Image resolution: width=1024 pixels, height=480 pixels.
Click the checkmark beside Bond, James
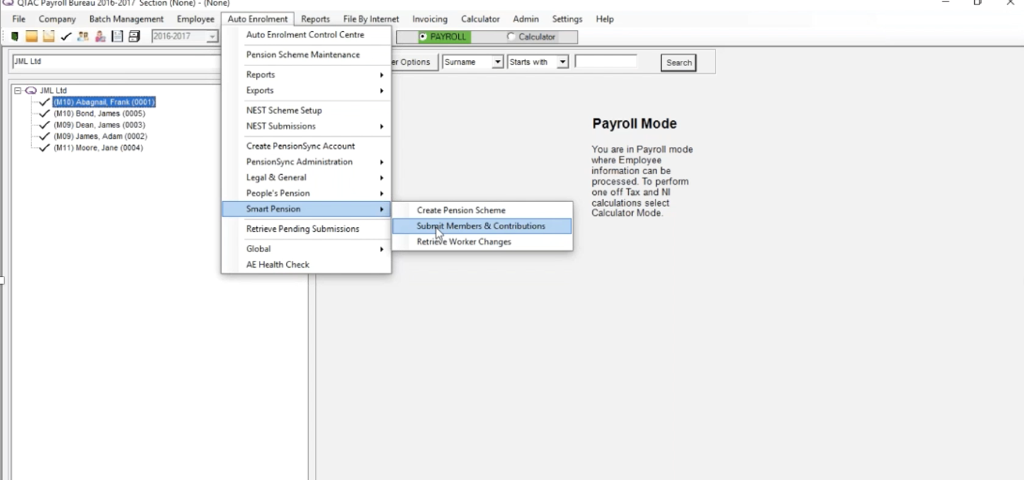coord(44,114)
